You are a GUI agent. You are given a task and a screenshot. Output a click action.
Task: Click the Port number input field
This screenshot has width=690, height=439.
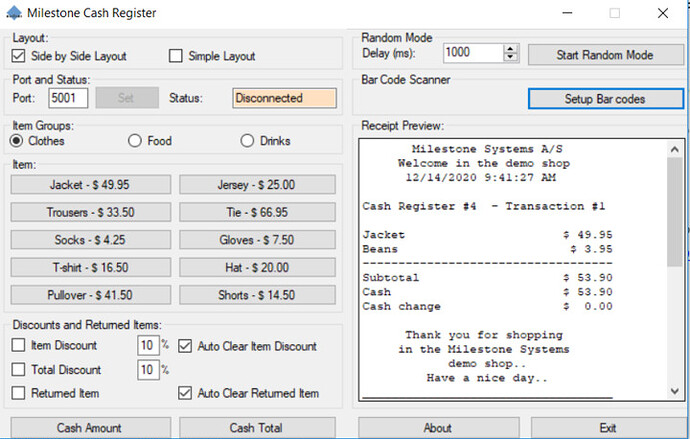click(x=68, y=98)
